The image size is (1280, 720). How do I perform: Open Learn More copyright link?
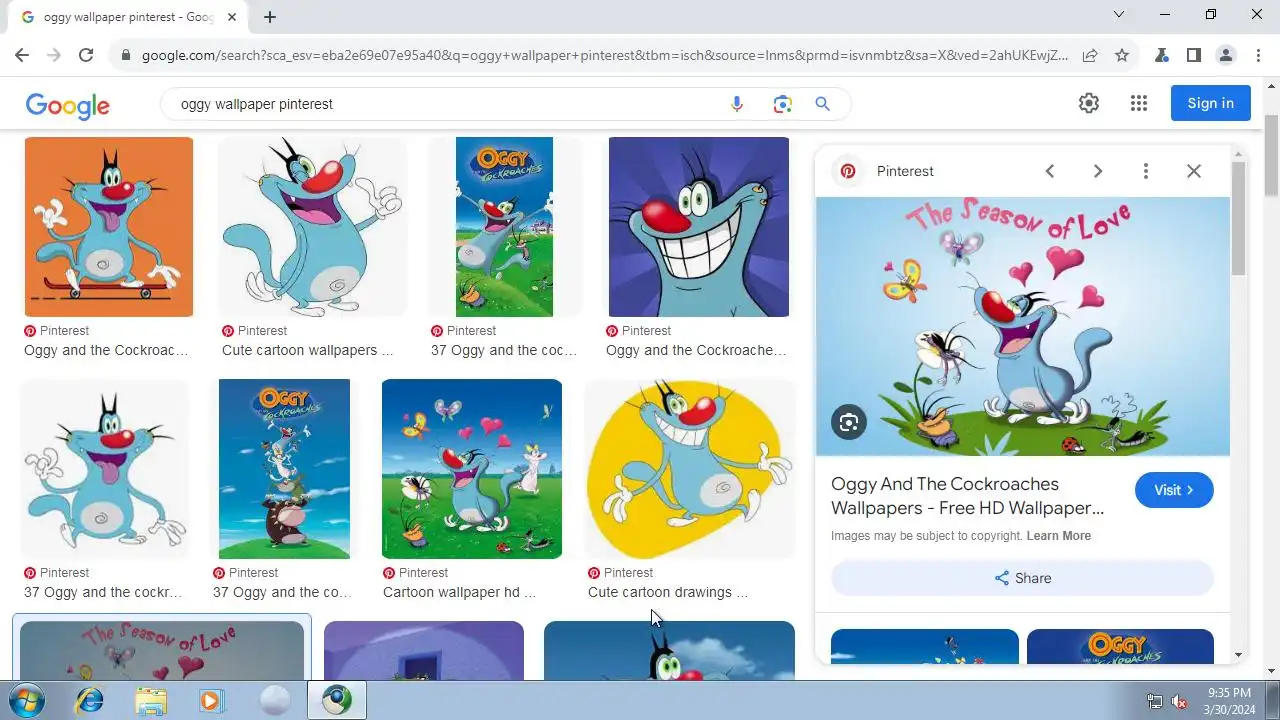[x=1058, y=536]
